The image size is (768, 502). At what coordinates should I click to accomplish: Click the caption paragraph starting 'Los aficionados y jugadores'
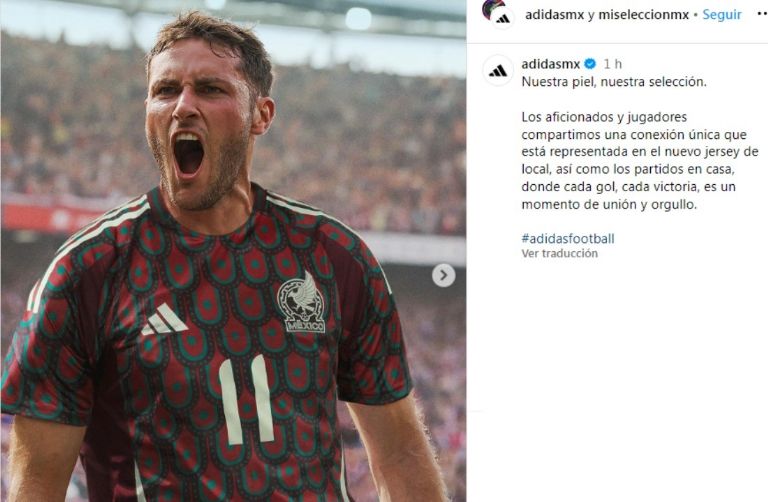(640, 161)
